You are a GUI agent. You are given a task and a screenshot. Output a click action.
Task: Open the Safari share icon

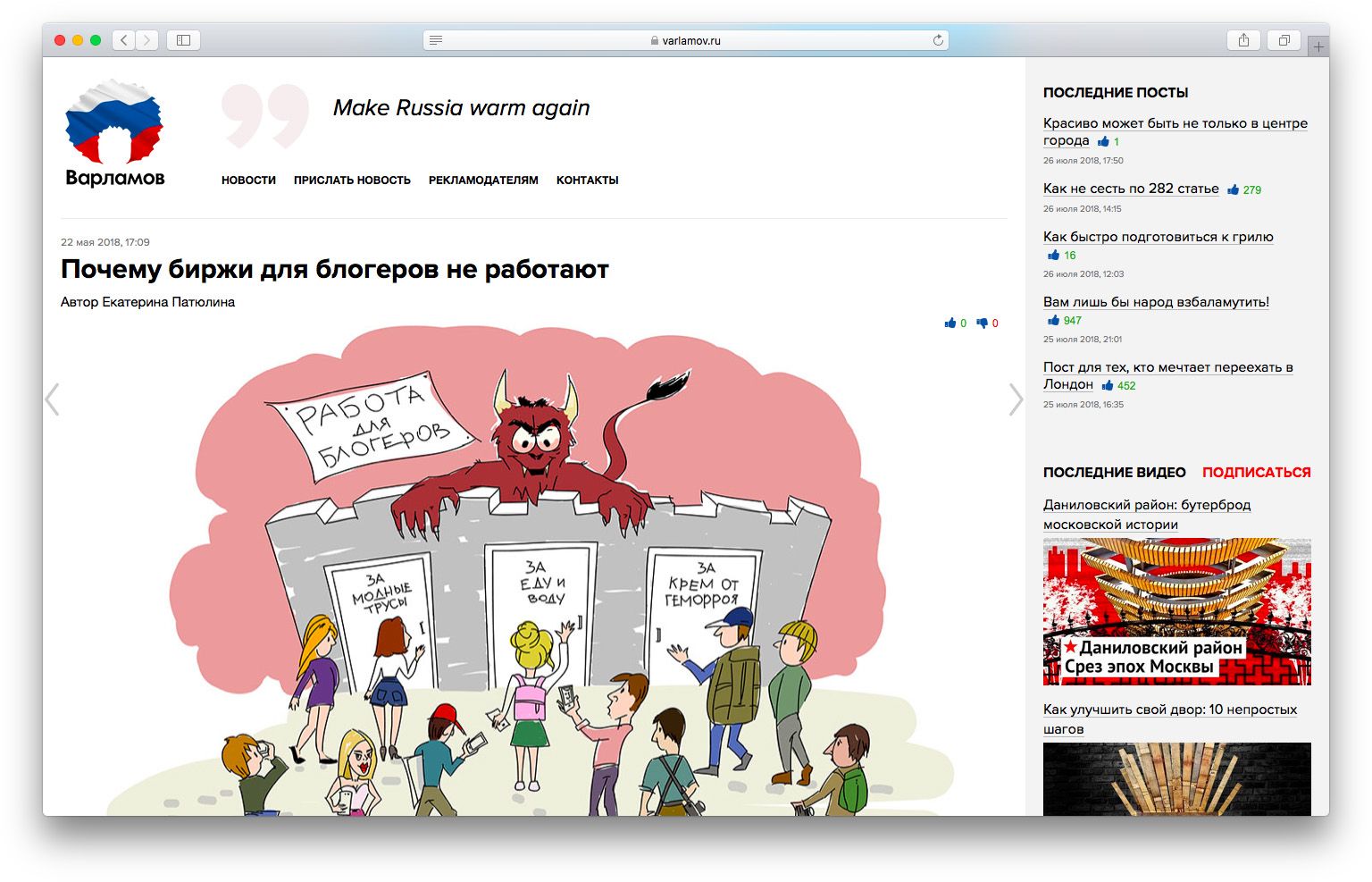click(1243, 40)
